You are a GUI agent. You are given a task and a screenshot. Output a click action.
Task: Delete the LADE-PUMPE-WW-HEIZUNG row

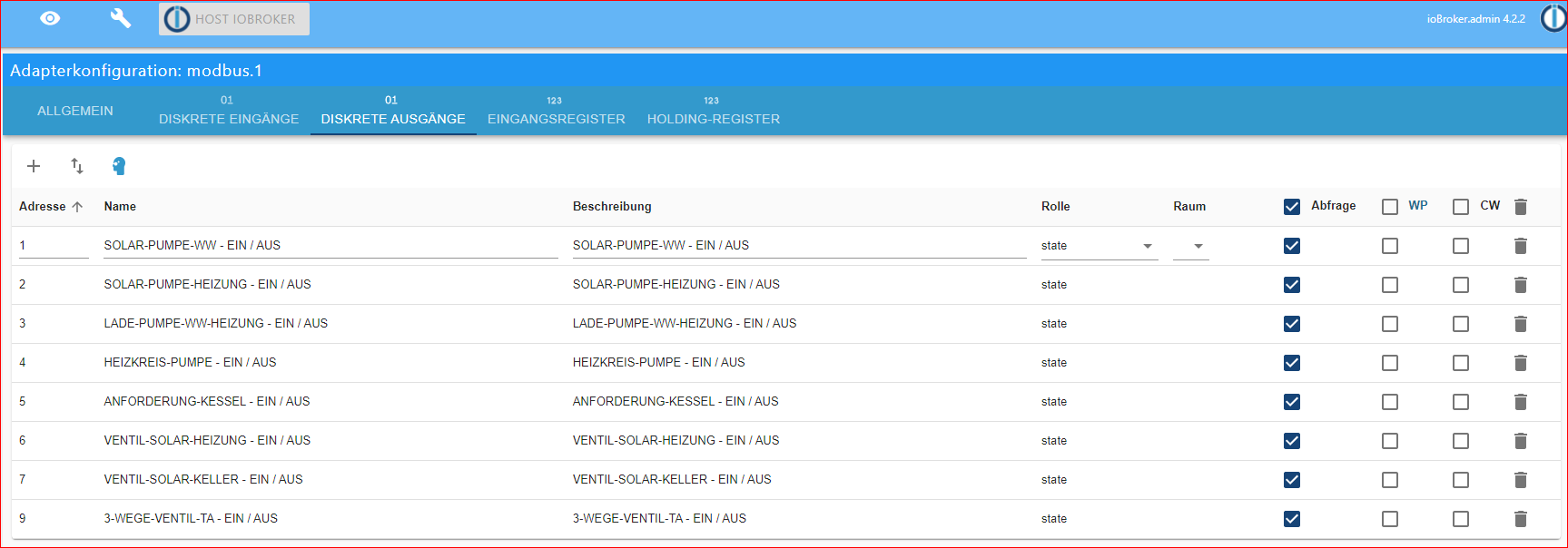point(1521,324)
